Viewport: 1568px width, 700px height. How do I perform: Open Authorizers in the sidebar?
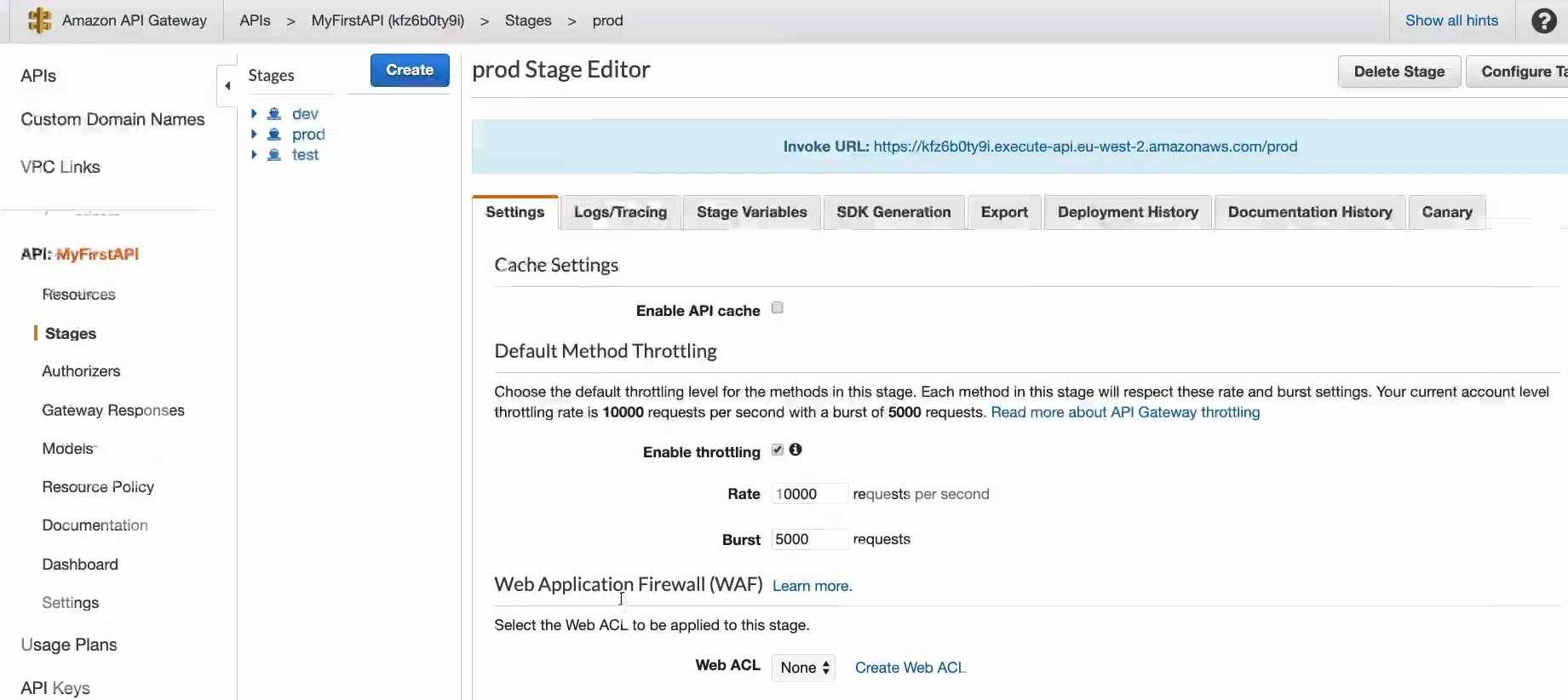tap(81, 371)
